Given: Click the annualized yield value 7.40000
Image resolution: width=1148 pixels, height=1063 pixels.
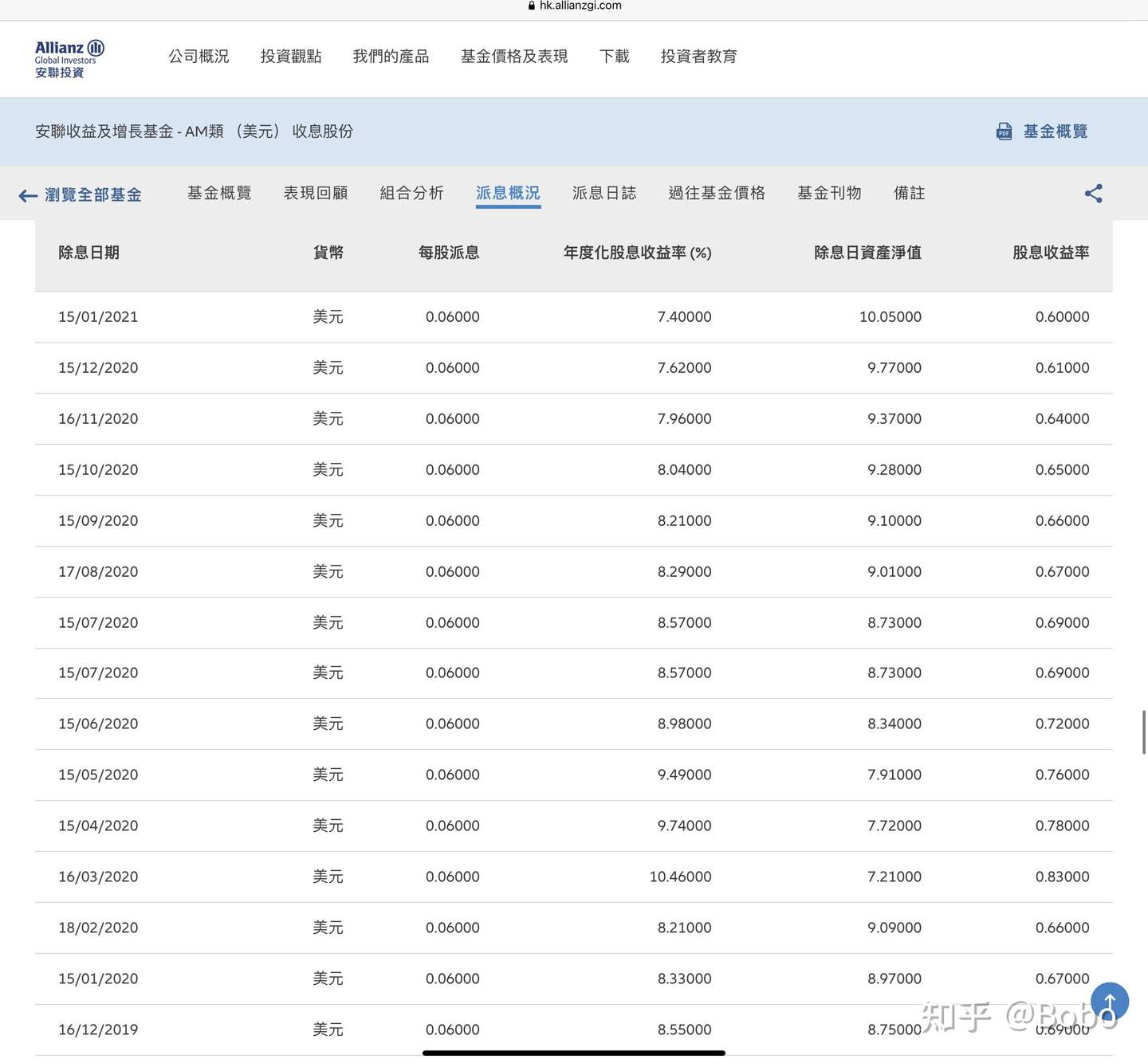Looking at the screenshot, I should (685, 317).
